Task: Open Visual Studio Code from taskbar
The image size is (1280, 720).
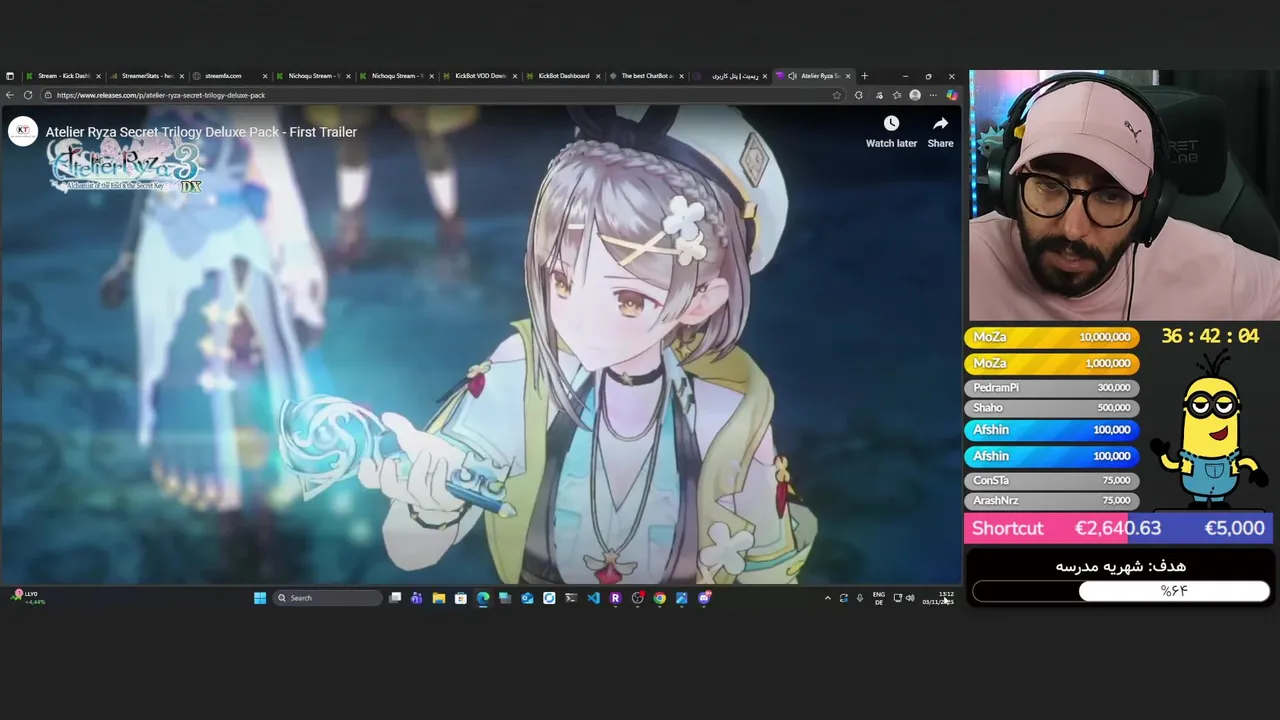Action: click(x=593, y=598)
